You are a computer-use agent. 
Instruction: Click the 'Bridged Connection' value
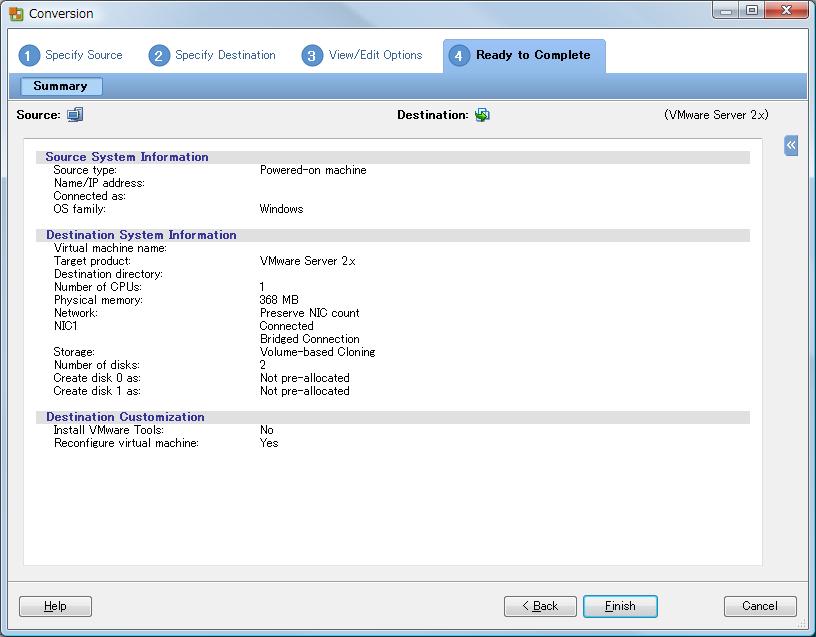pos(310,339)
